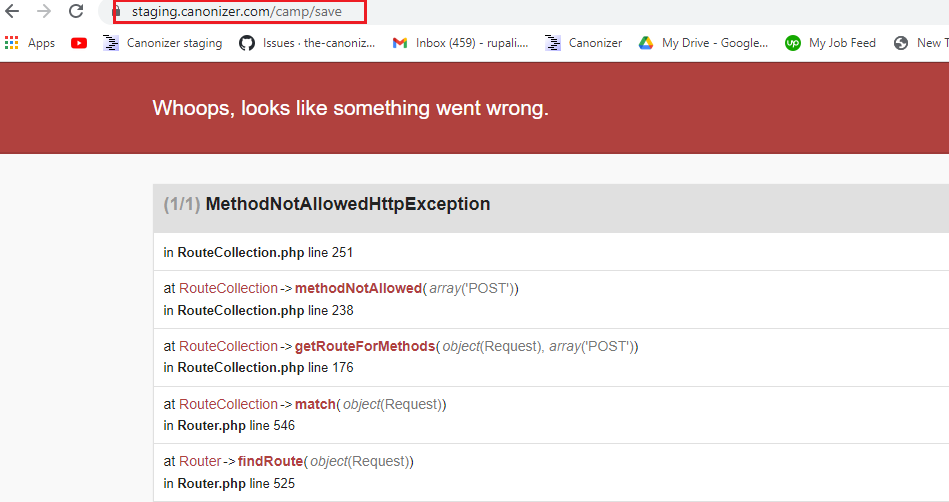Screen dimensions: 949x502
Task: Open the Canonizer staging bookmark
Action: (174, 43)
